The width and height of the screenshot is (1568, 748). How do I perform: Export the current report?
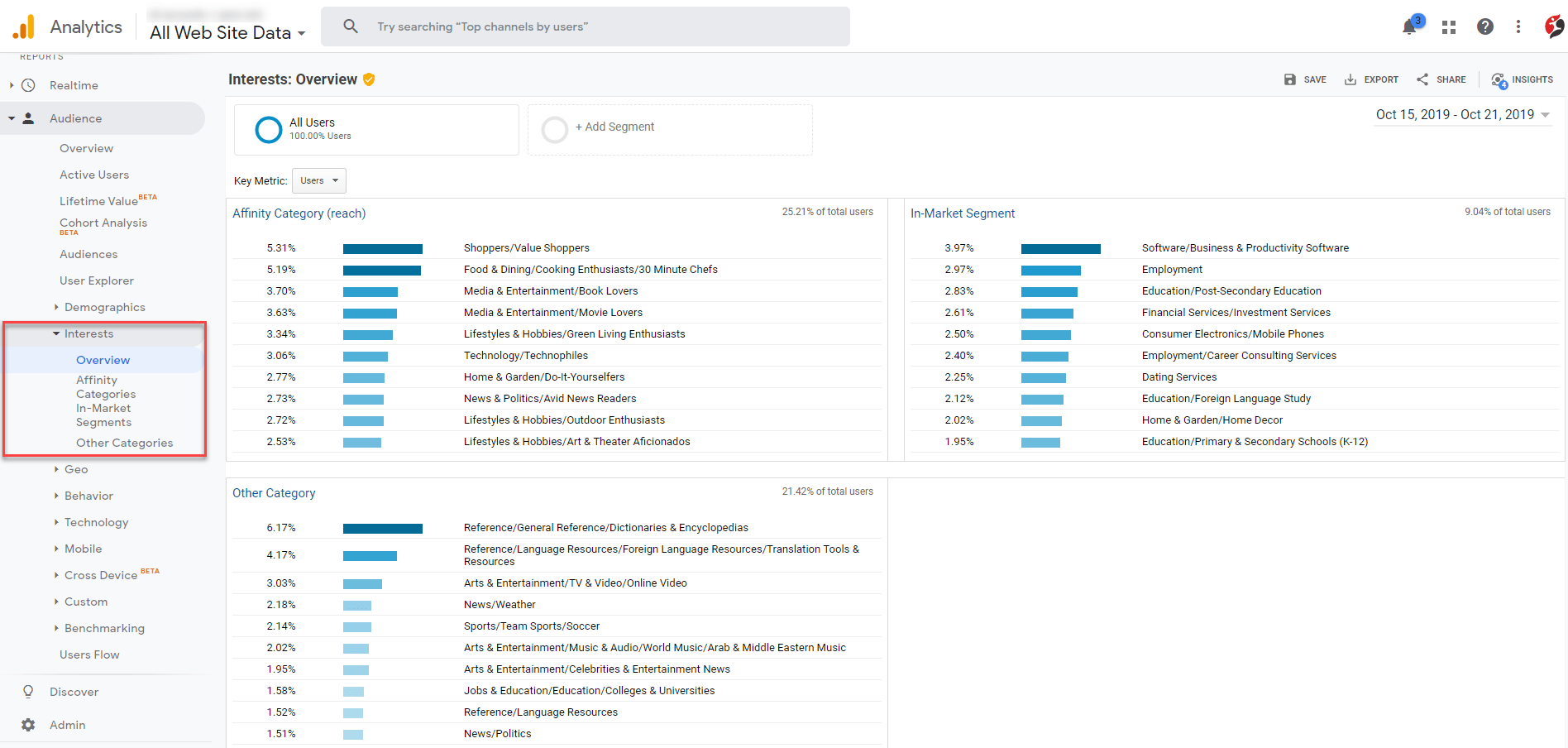pos(1371,79)
